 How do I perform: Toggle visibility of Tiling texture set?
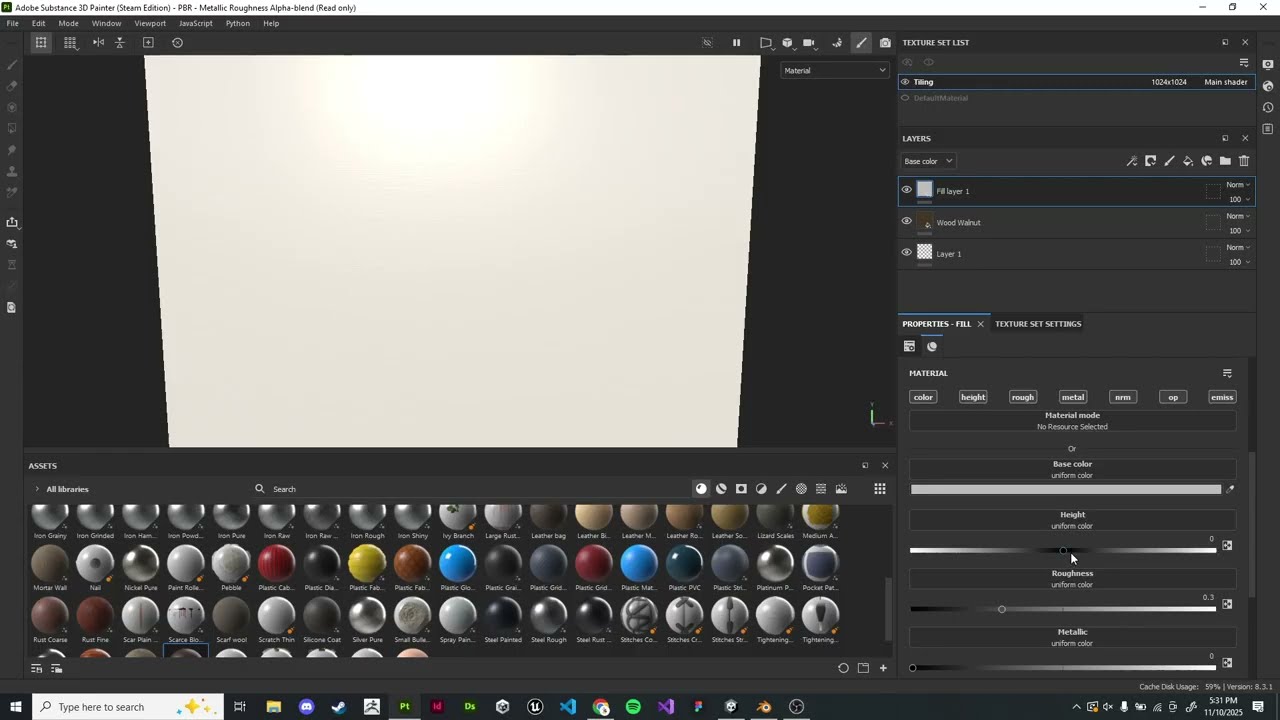tap(905, 82)
